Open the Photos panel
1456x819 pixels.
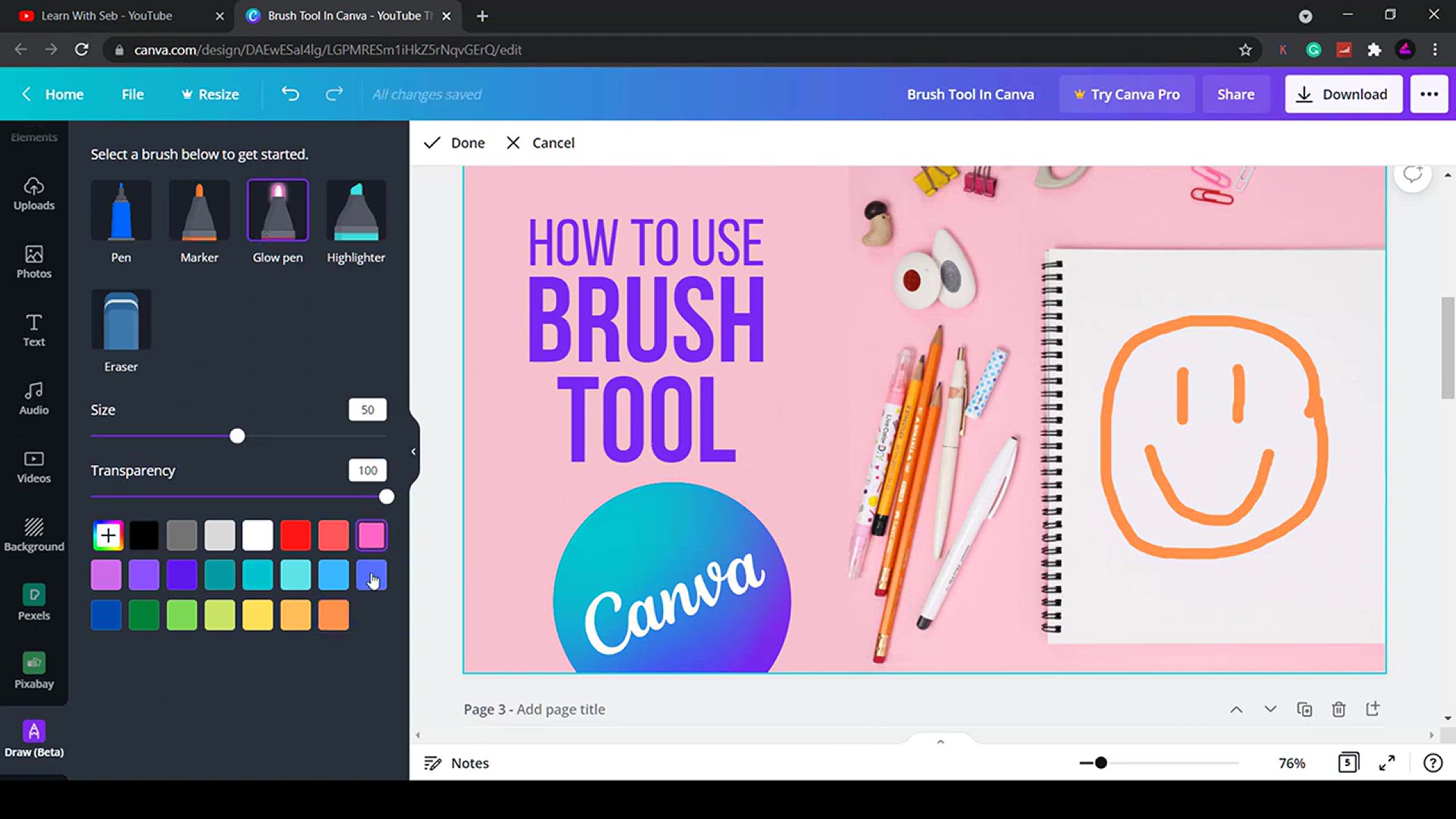coord(34,262)
